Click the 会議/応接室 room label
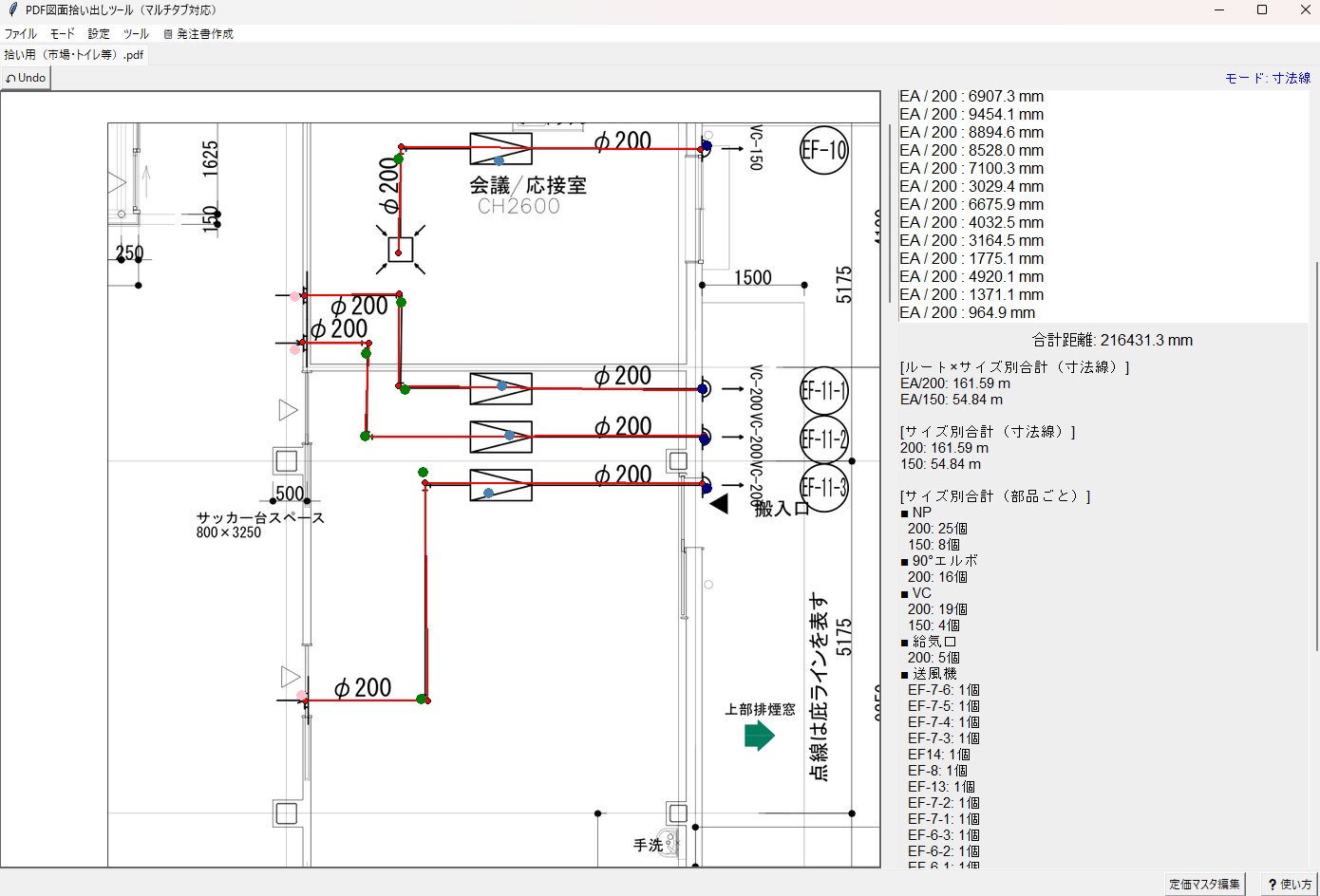The height and width of the screenshot is (896, 1320). [x=528, y=185]
